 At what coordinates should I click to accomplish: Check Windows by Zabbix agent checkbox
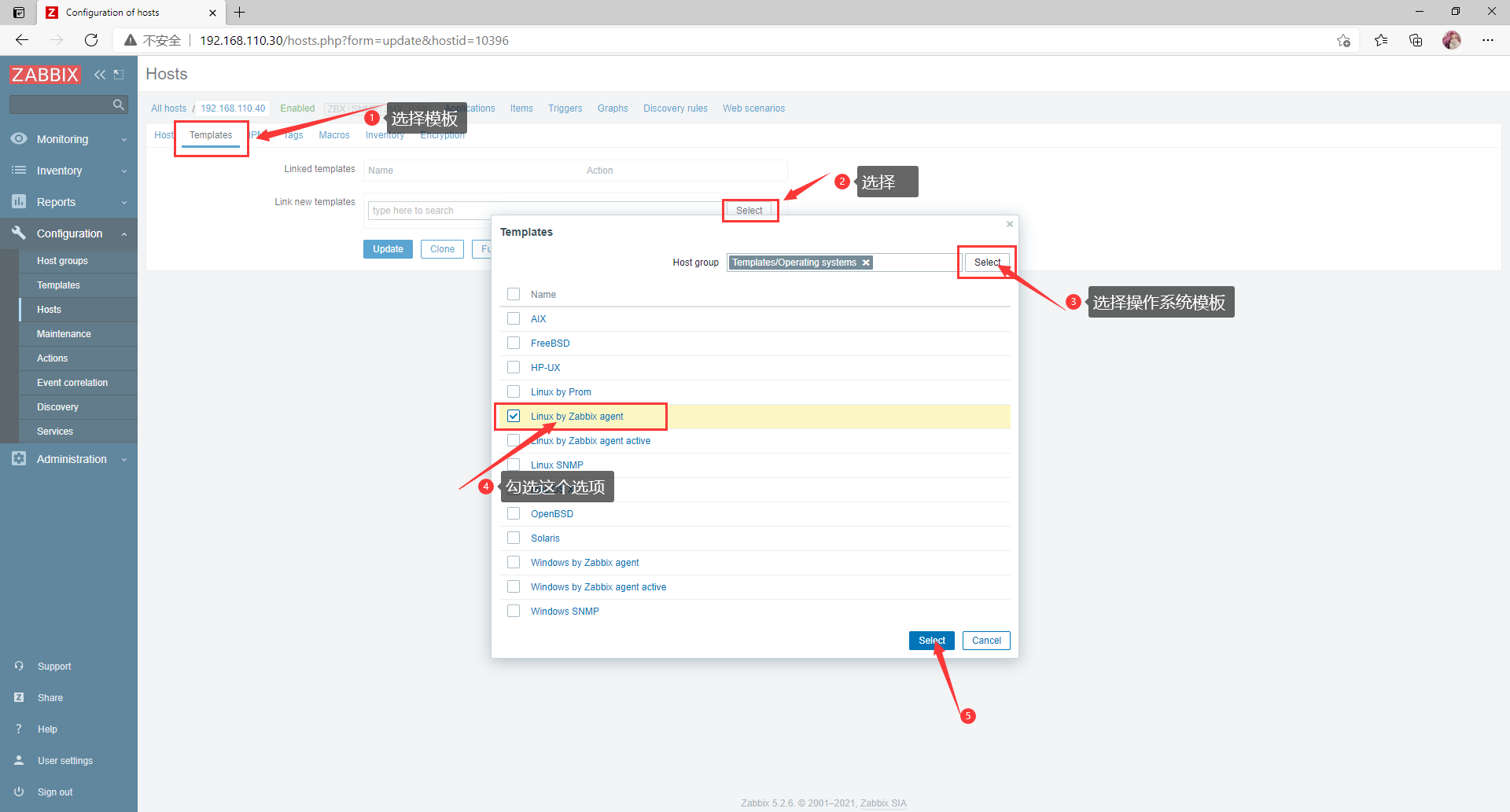pos(514,562)
